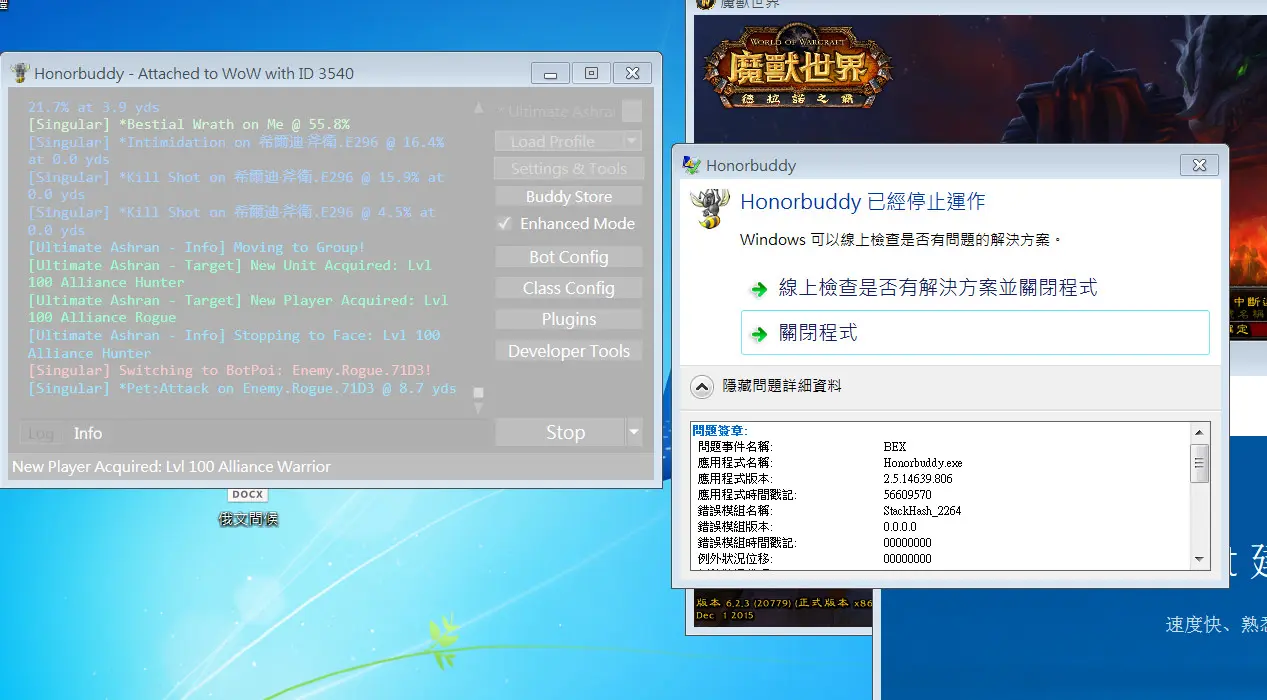1267x700 pixels.
Task: Open Developer Tools
Action: click(569, 351)
